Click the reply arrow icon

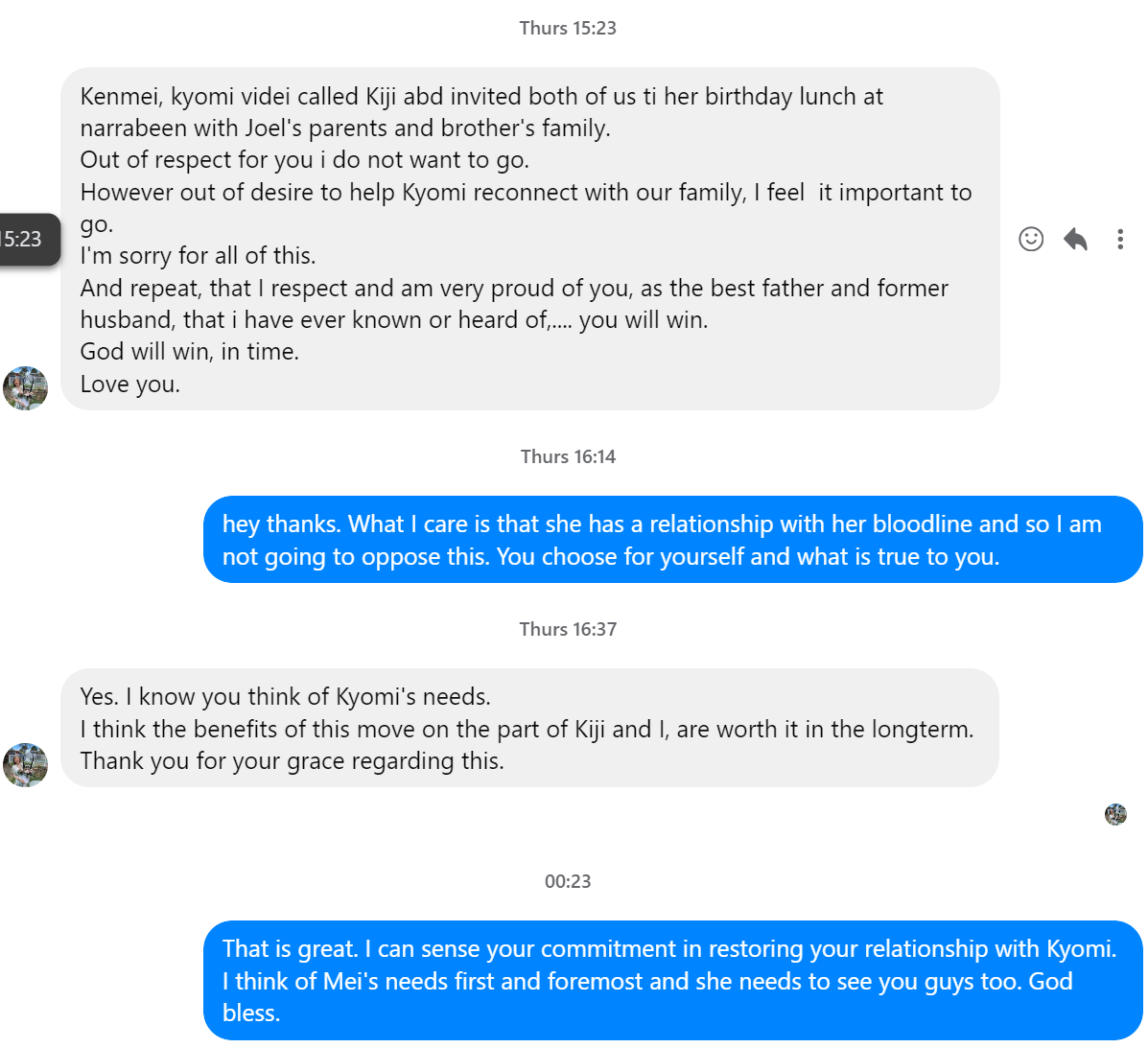tap(1075, 239)
